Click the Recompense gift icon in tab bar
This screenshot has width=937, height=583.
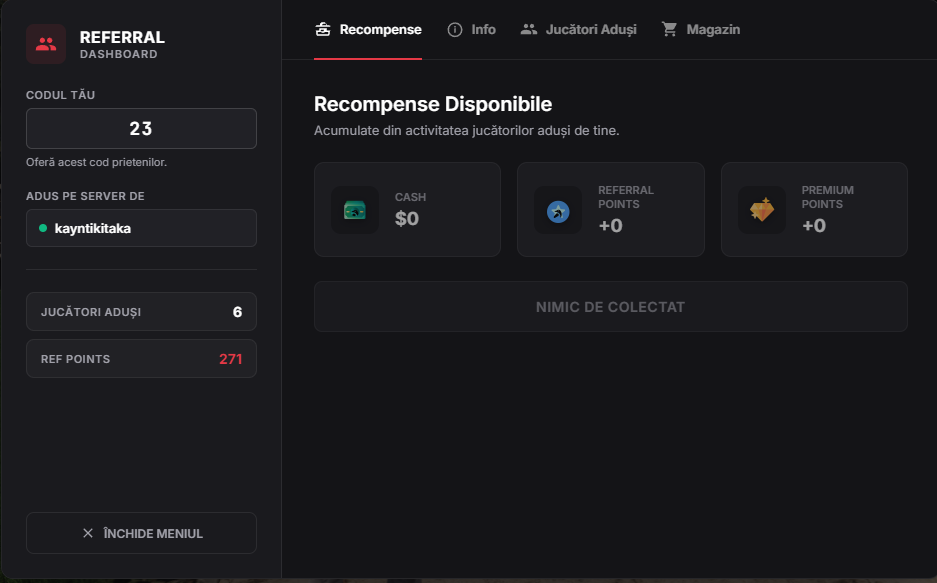(x=323, y=29)
